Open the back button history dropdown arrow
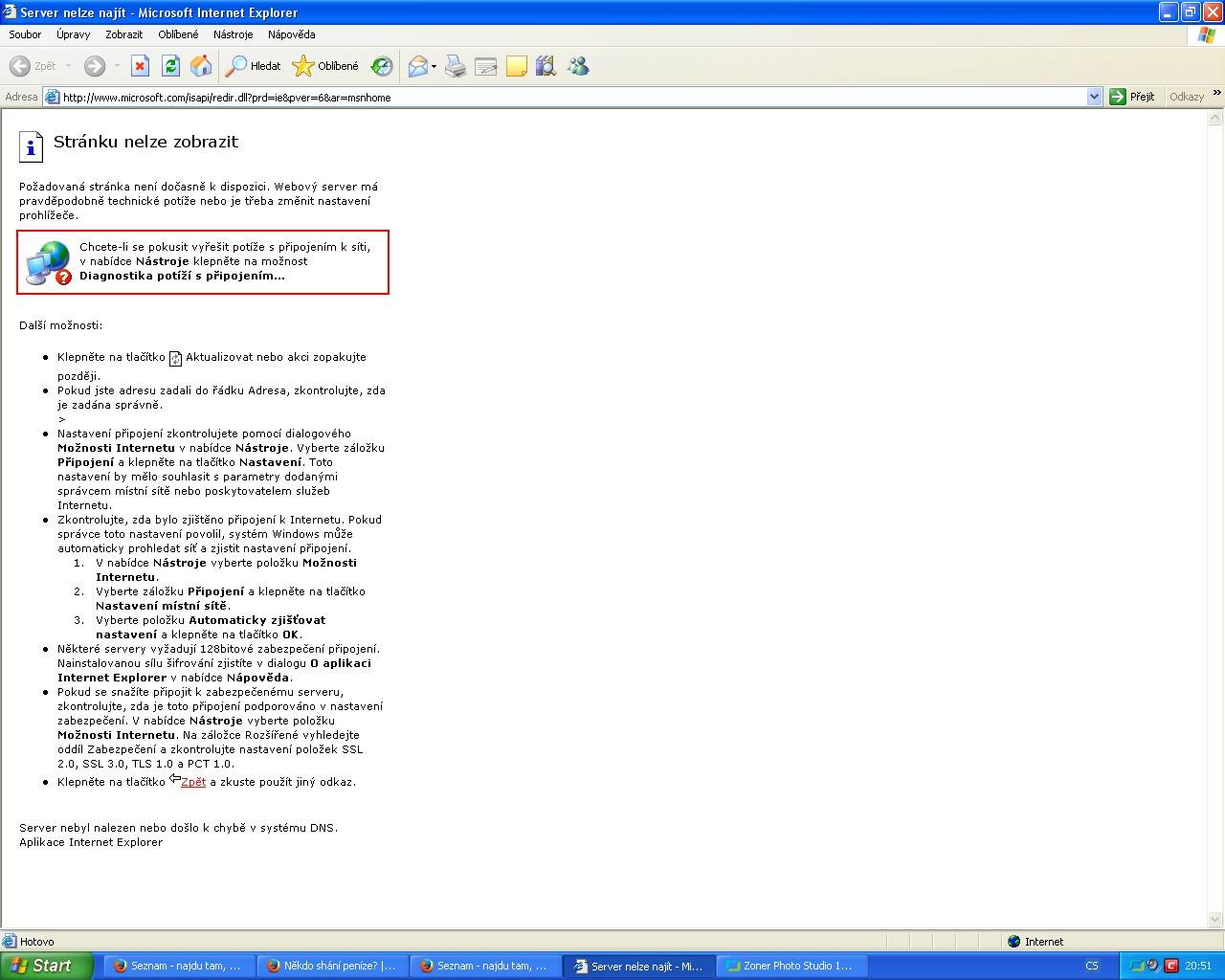The image size is (1225, 980). click(68, 66)
